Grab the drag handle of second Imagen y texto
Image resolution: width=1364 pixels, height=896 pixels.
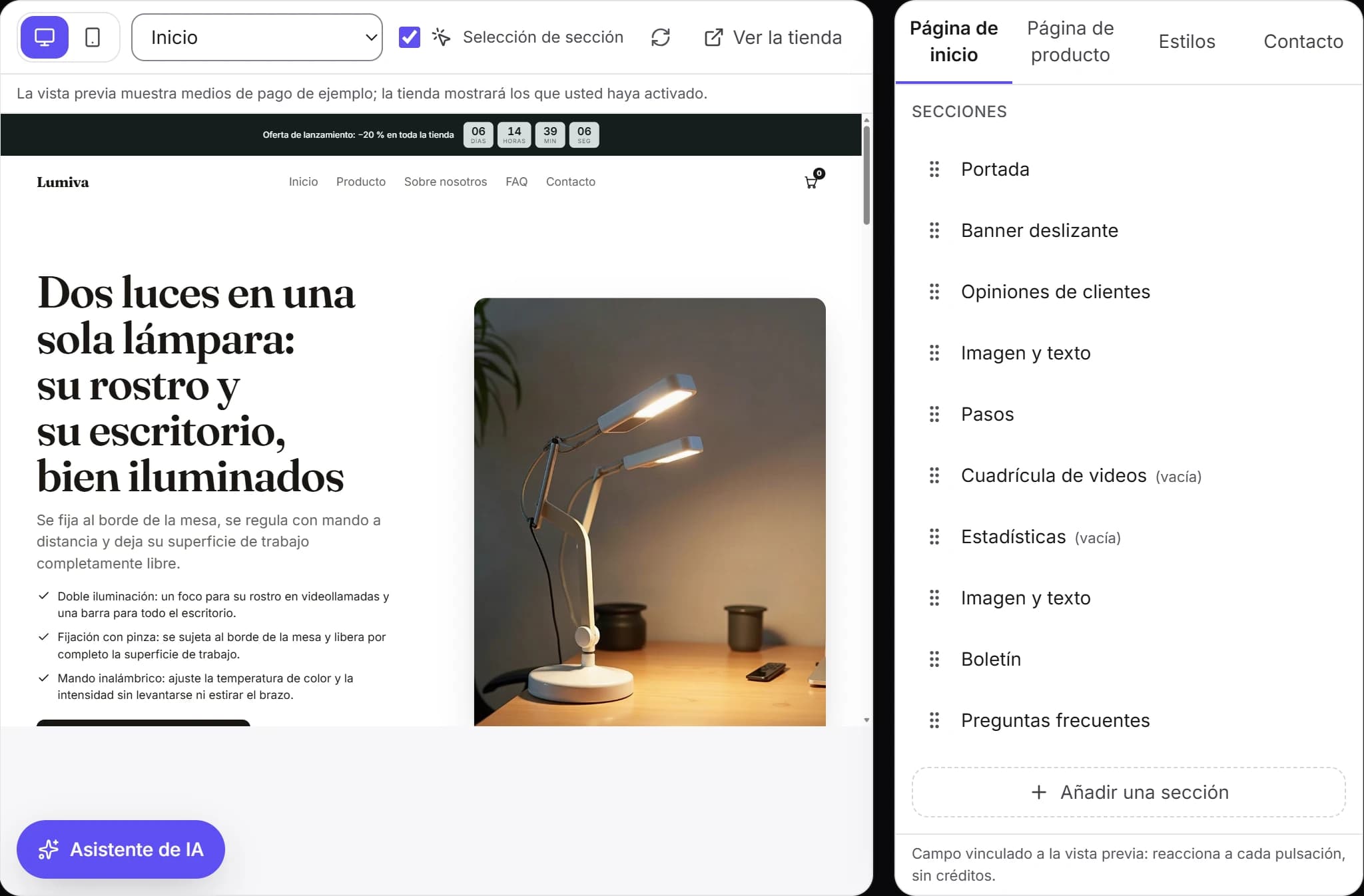934,598
